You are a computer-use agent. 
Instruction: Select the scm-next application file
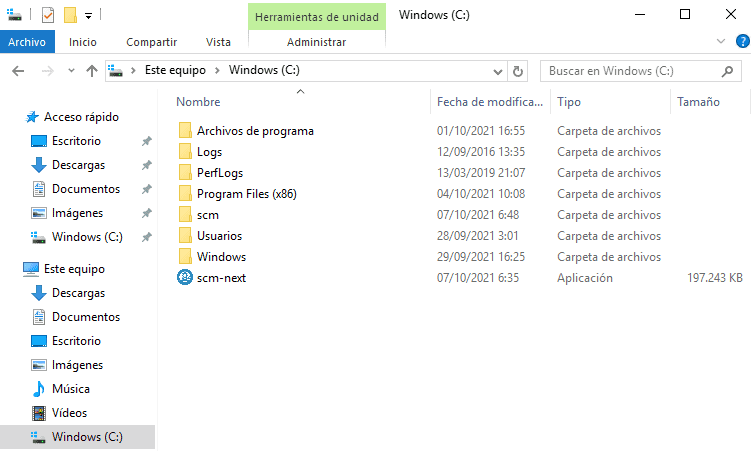click(221, 278)
